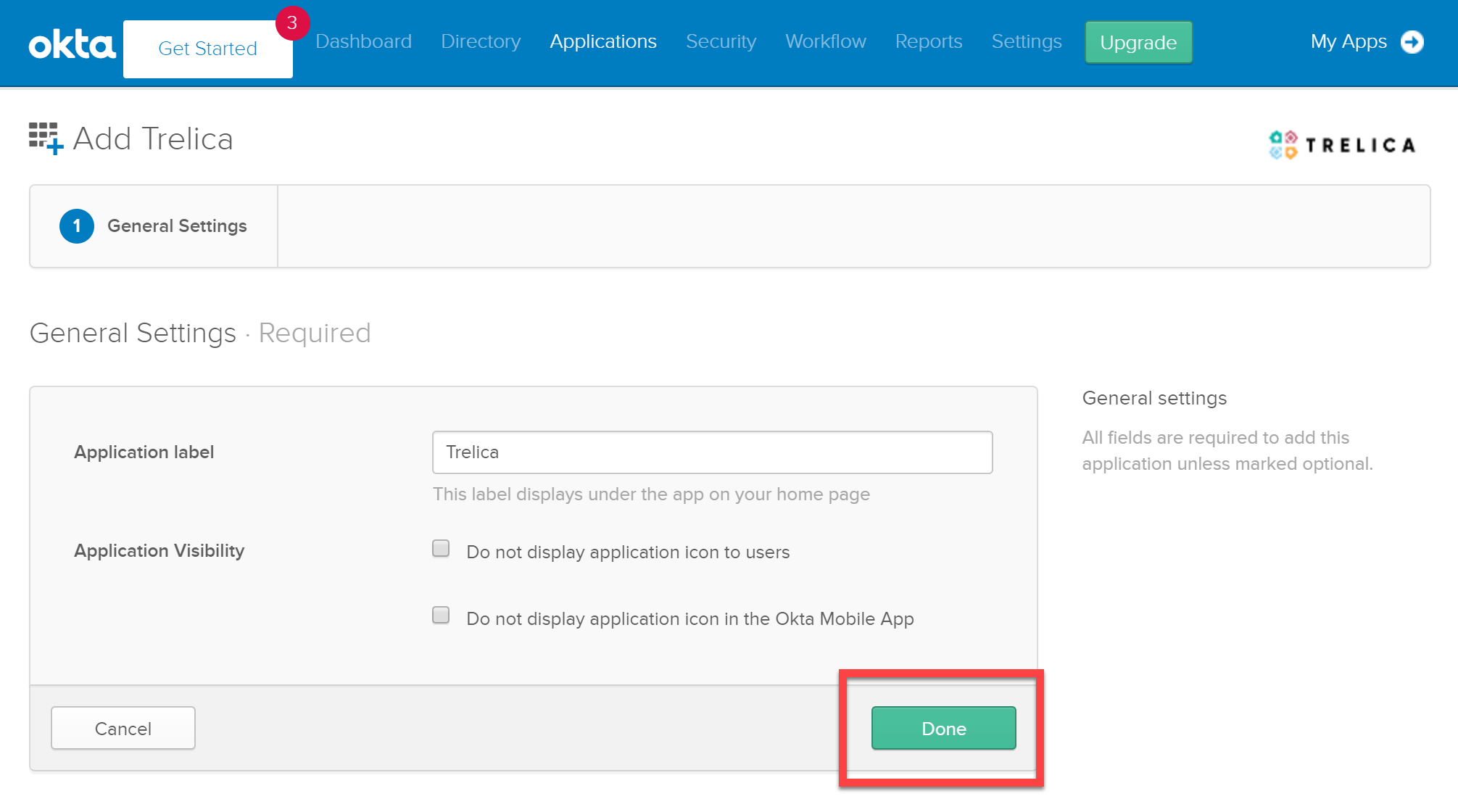Click the 'Application Visibility' label
The width and height of the screenshot is (1458, 812).
pos(159,551)
